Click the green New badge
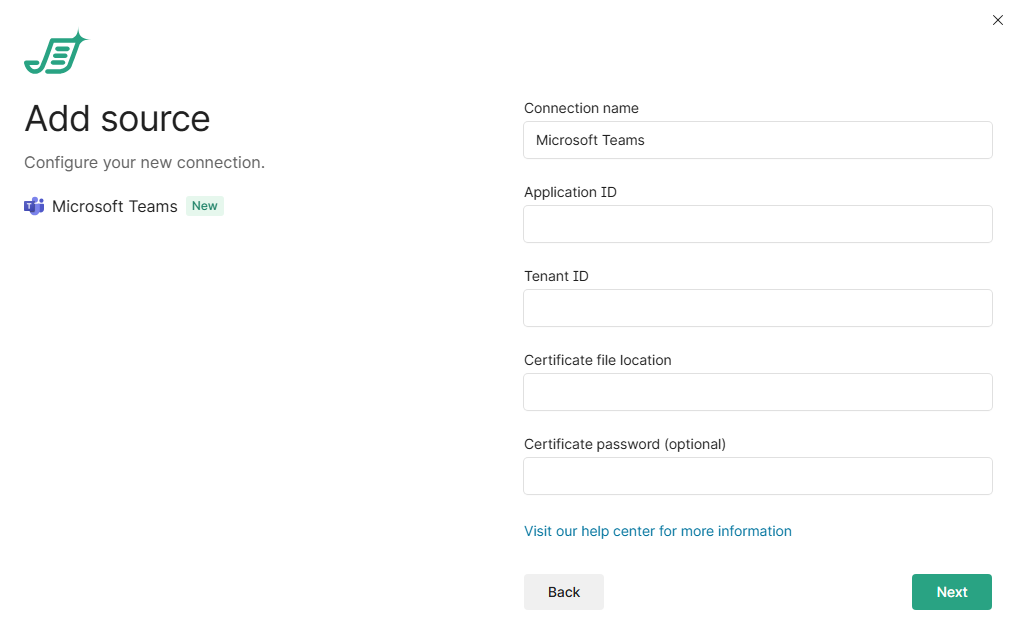The width and height of the screenshot is (1021, 630). coord(204,206)
